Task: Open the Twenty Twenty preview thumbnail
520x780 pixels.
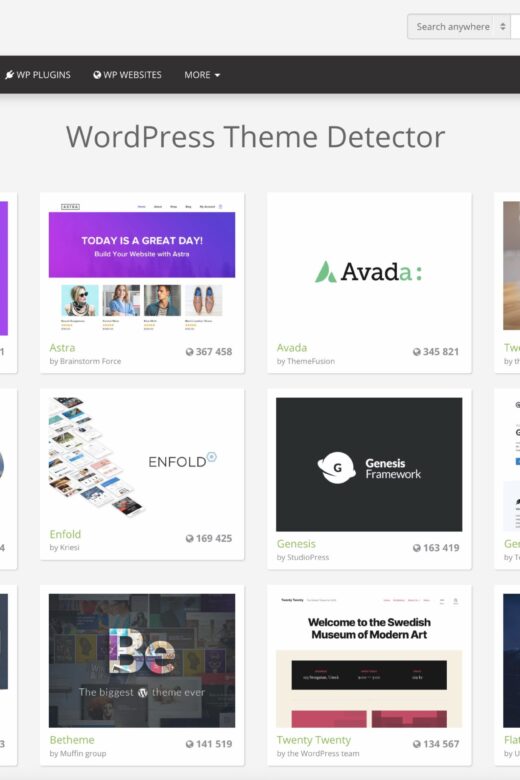Action: 369,661
